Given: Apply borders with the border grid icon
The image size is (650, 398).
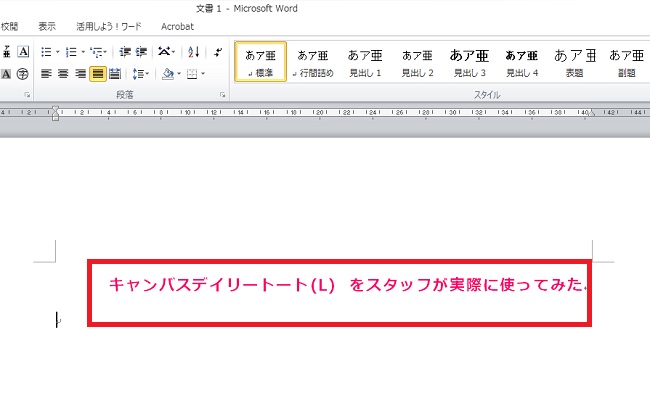Looking at the screenshot, I should (192, 74).
